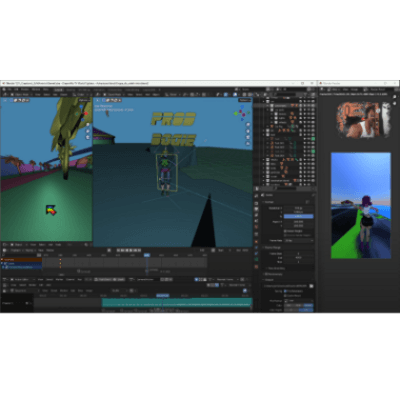Toggle visibility eye of the highlighted outliner row

coord(305,105)
